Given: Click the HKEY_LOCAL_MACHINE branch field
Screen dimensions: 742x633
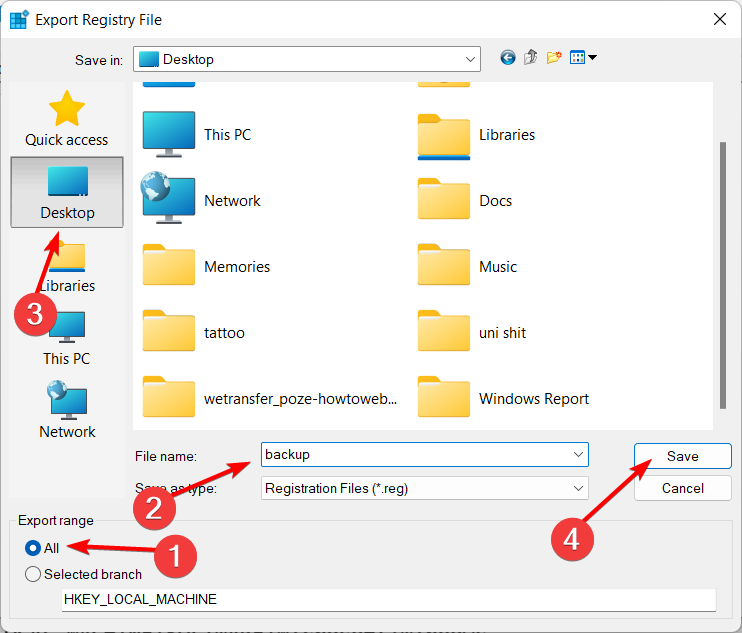Looking at the screenshot, I should point(389,599).
